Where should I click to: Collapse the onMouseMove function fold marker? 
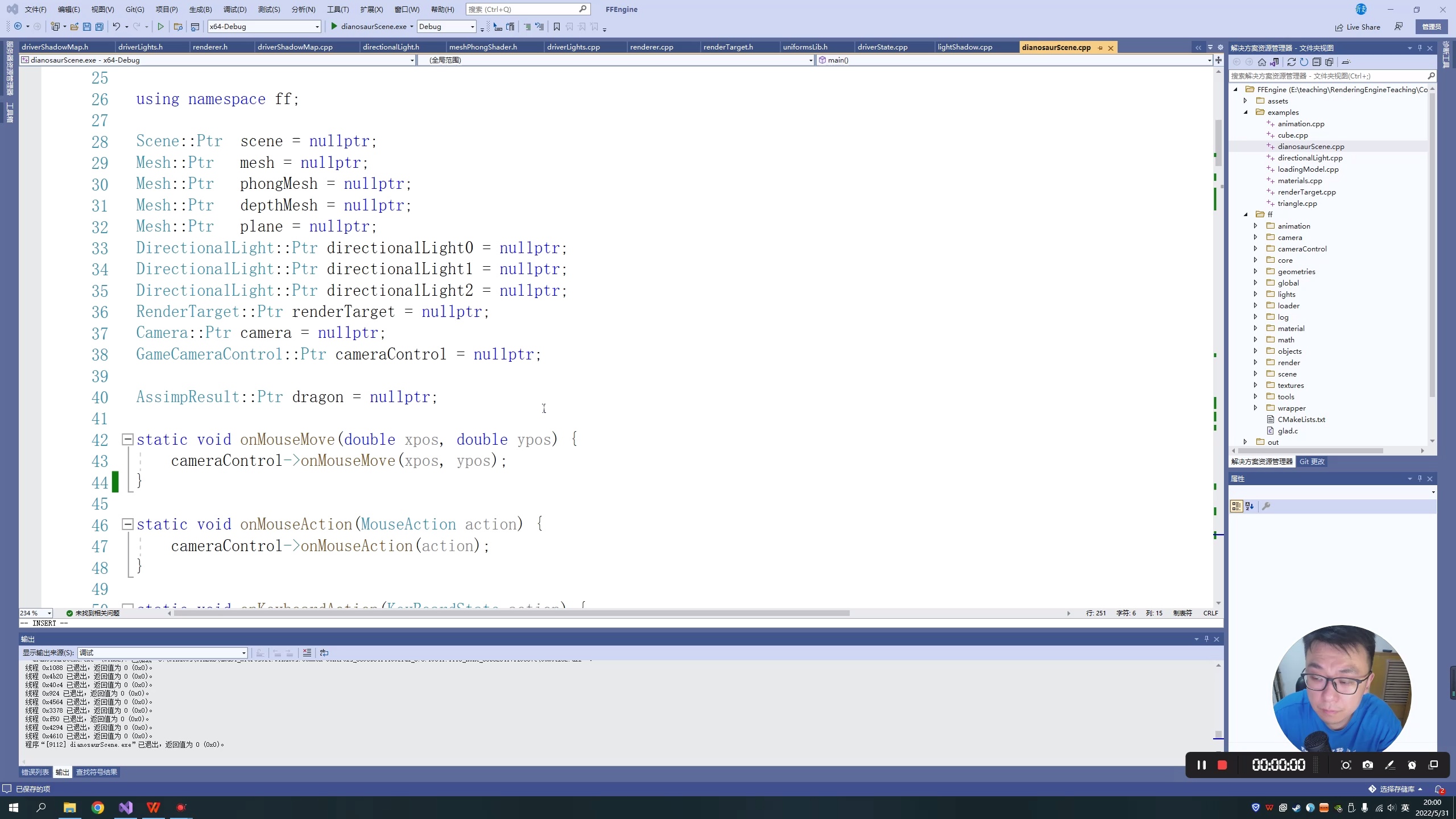click(x=128, y=439)
